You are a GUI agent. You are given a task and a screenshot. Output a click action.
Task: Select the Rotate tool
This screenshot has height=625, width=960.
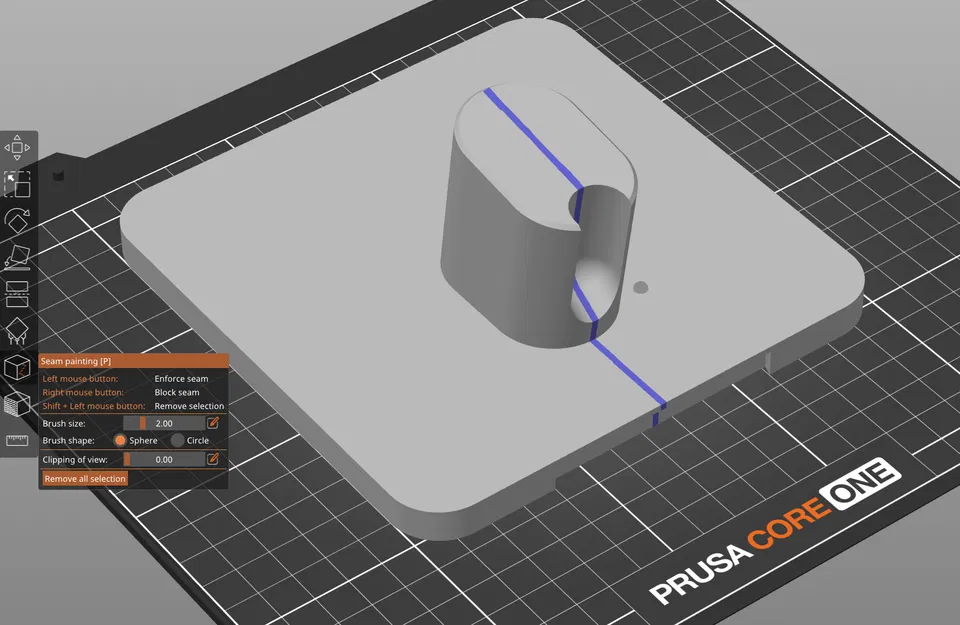point(17,221)
